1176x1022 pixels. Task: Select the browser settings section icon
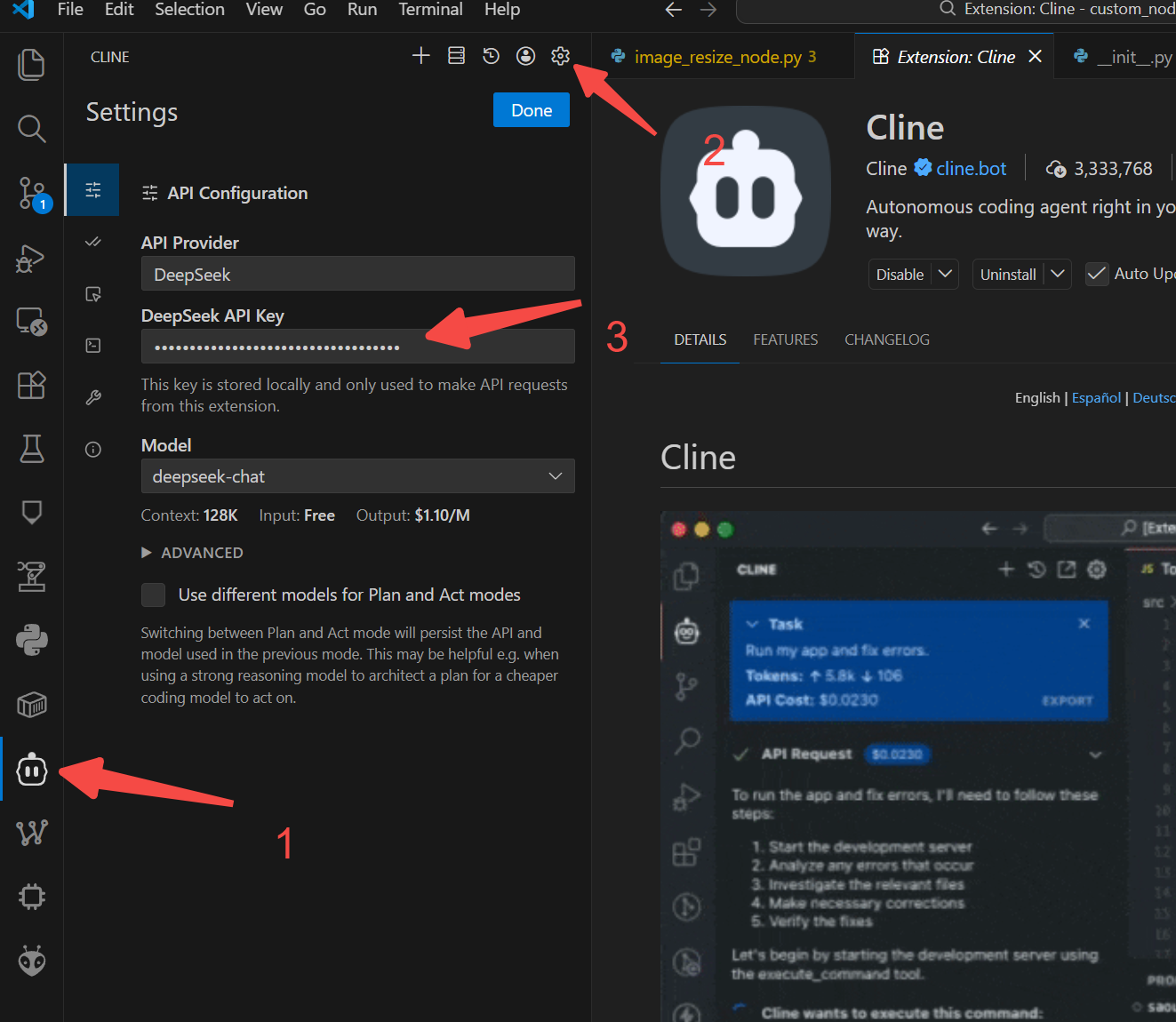click(x=92, y=294)
